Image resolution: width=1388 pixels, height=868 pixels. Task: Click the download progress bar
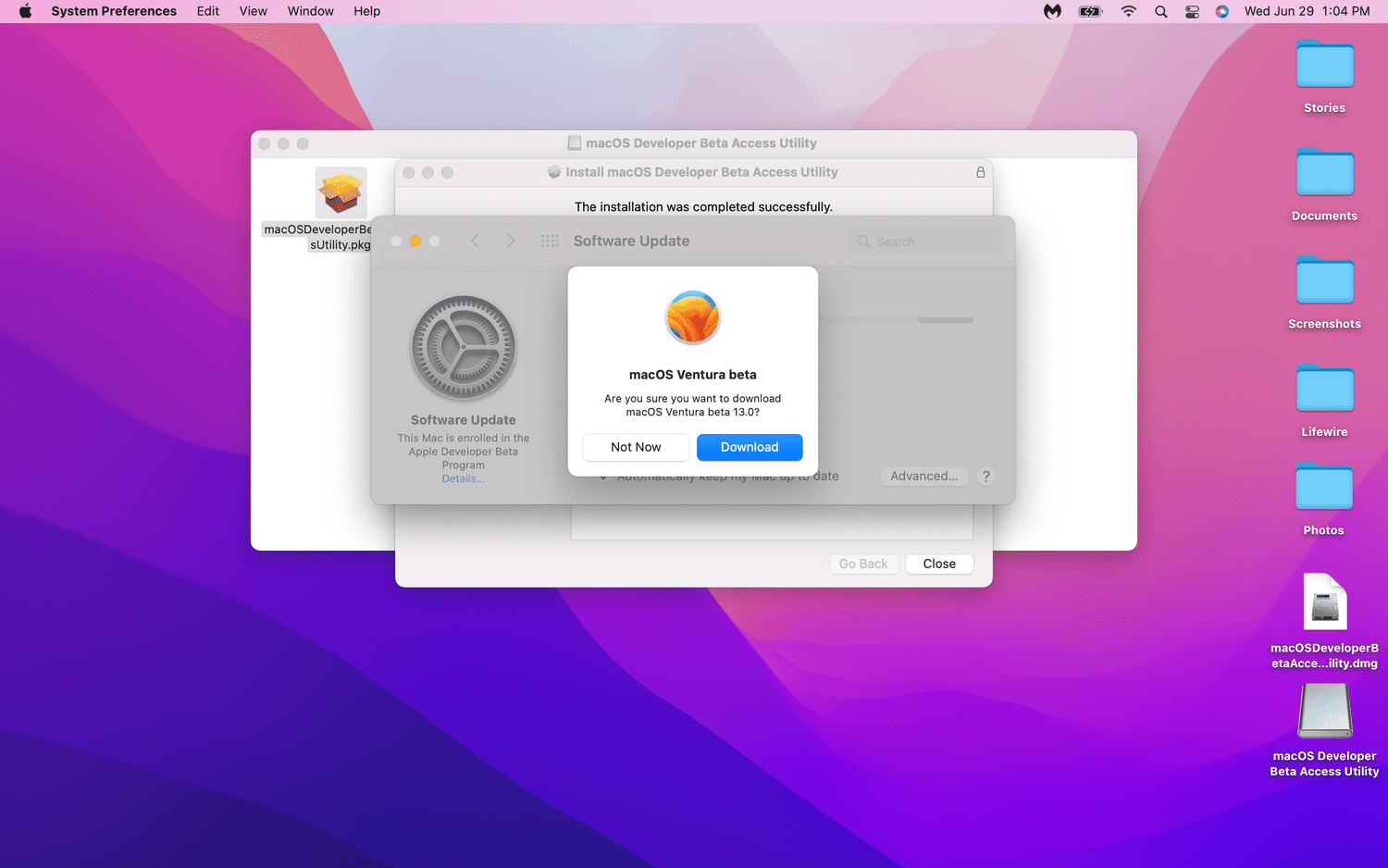coord(896,320)
